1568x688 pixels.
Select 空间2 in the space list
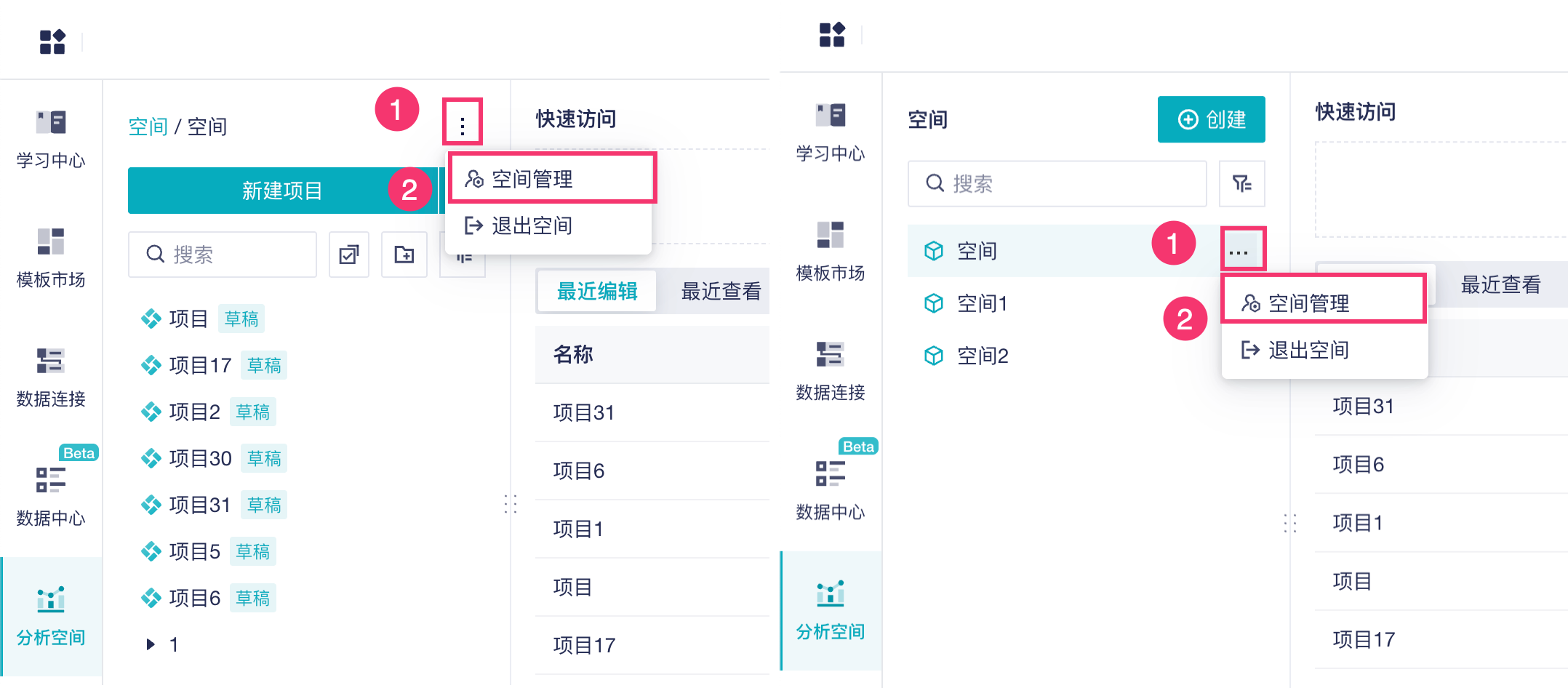983,356
